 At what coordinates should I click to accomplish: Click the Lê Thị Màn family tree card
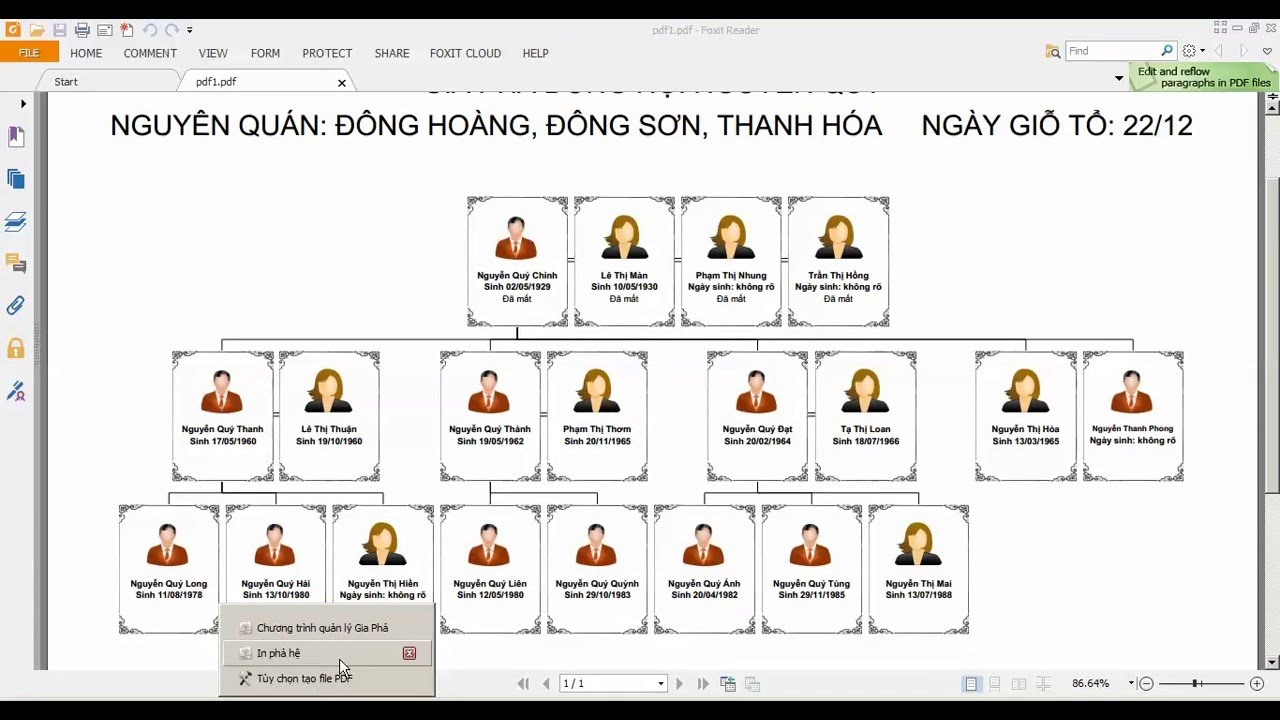click(x=624, y=261)
